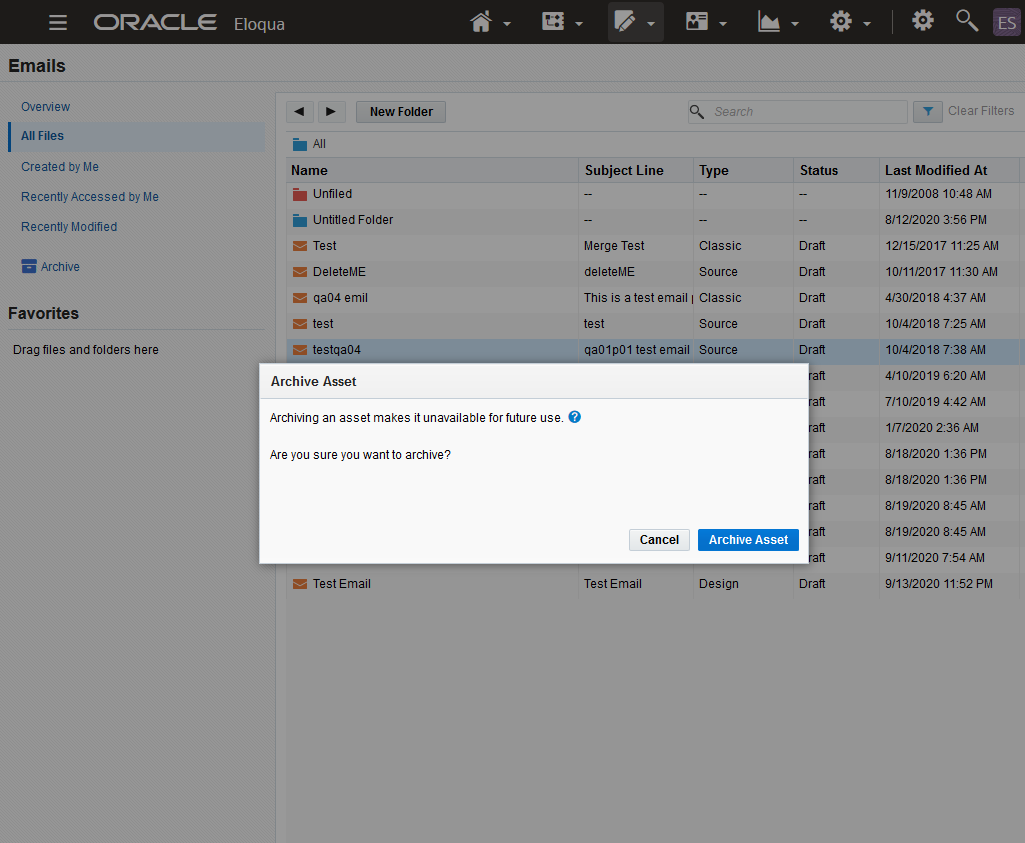This screenshot has width=1025, height=843.
Task: Click the filter funnel icon
Action: point(927,112)
